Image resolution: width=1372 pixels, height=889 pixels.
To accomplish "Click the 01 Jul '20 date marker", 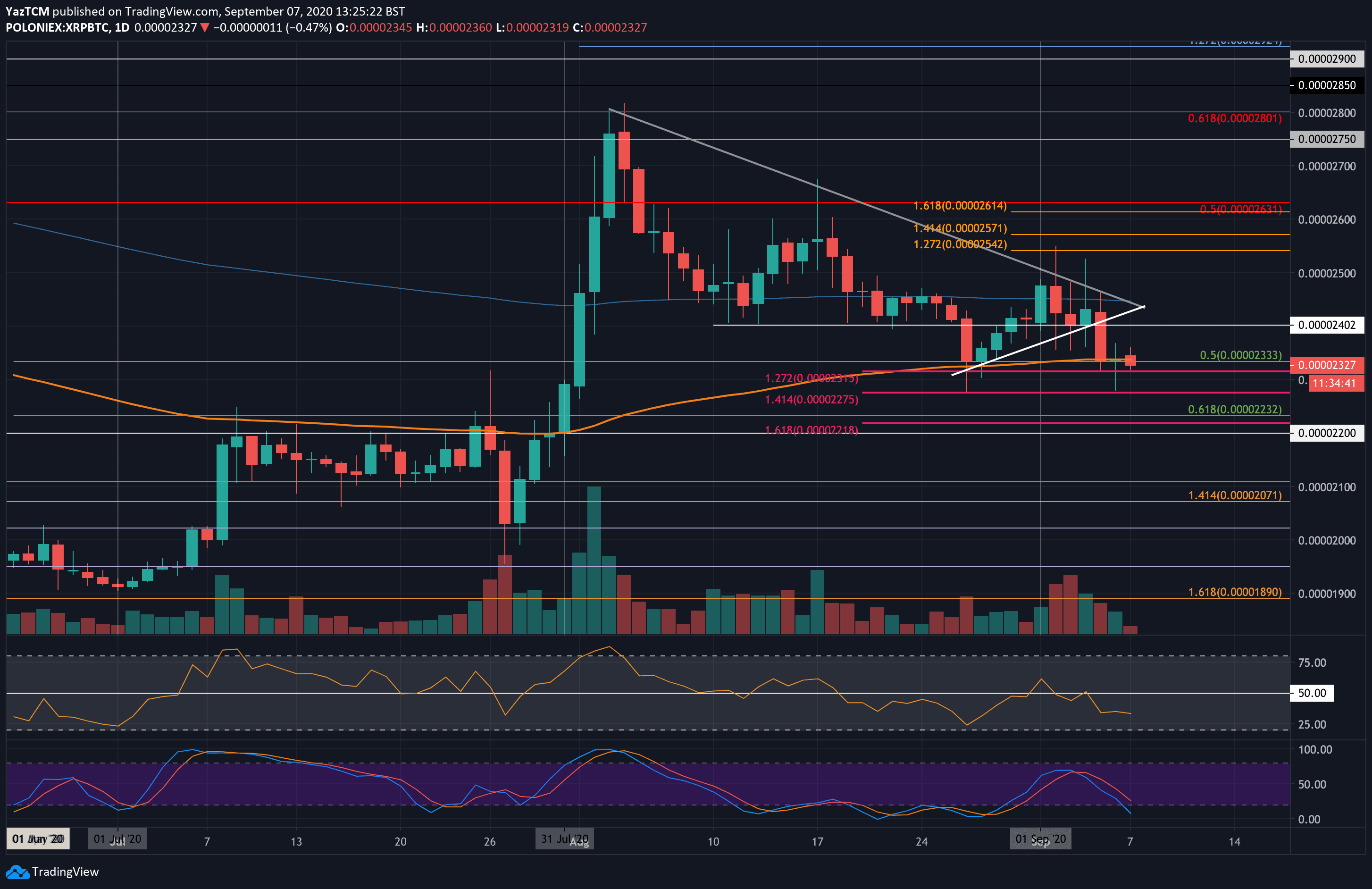I will 117,839.
